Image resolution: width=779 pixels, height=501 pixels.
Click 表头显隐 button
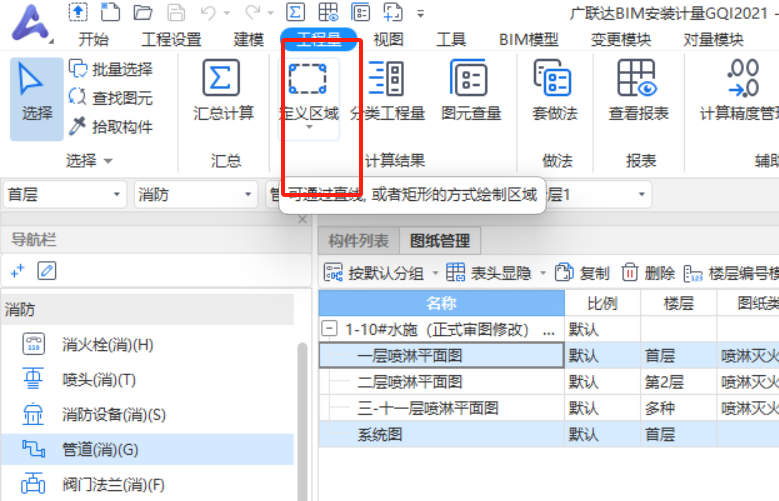click(488, 273)
